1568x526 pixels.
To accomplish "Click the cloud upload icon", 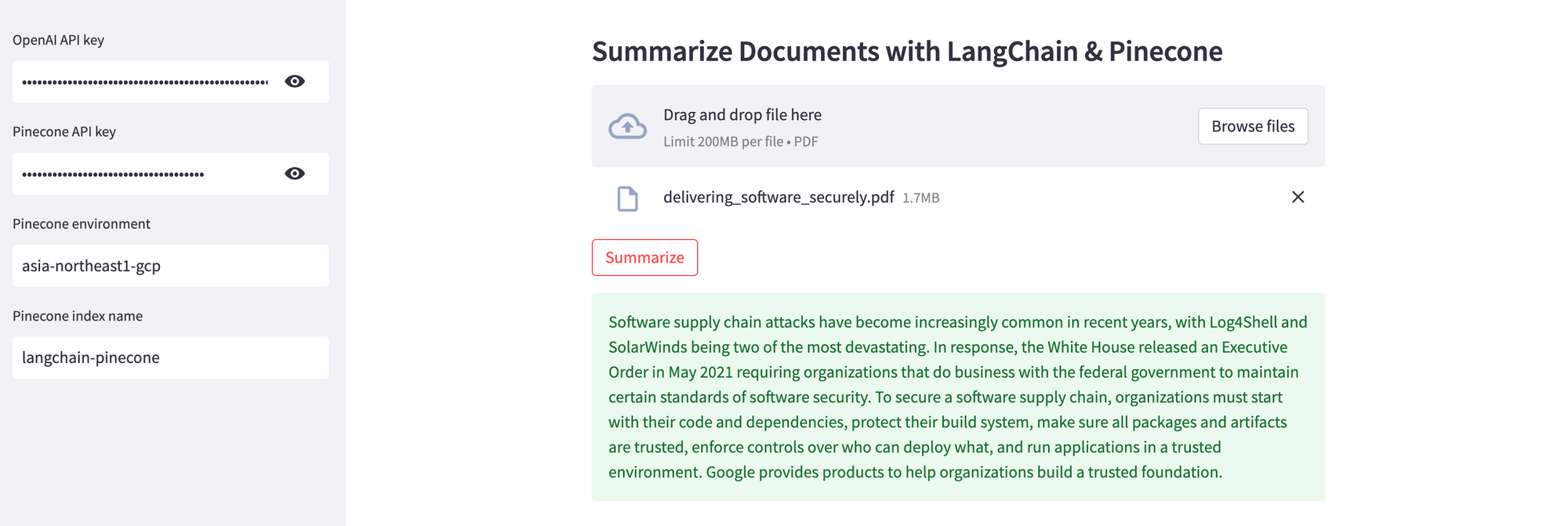I will (628, 126).
